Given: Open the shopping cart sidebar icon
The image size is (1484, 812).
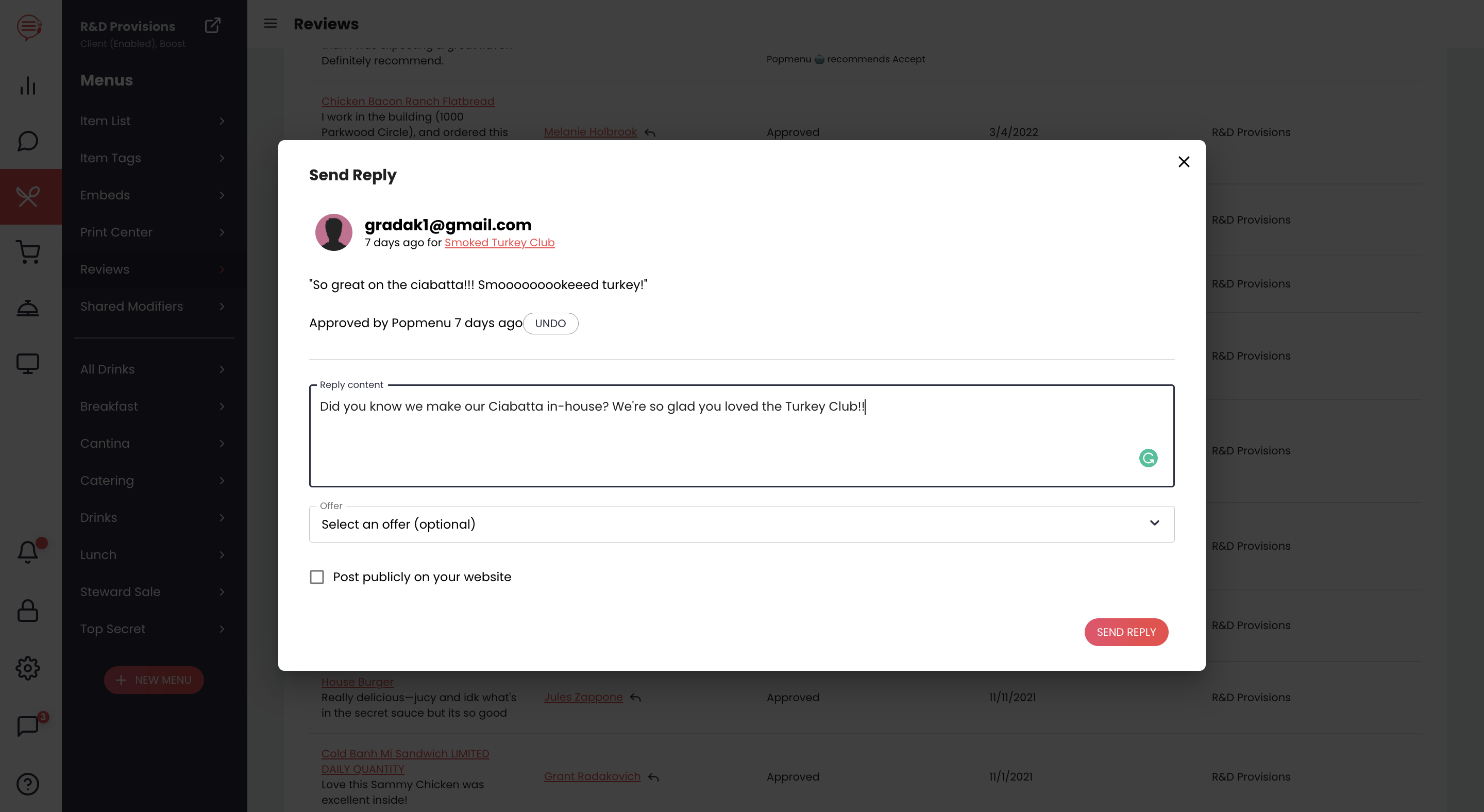Looking at the screenshot, I should tap(28, 251).
